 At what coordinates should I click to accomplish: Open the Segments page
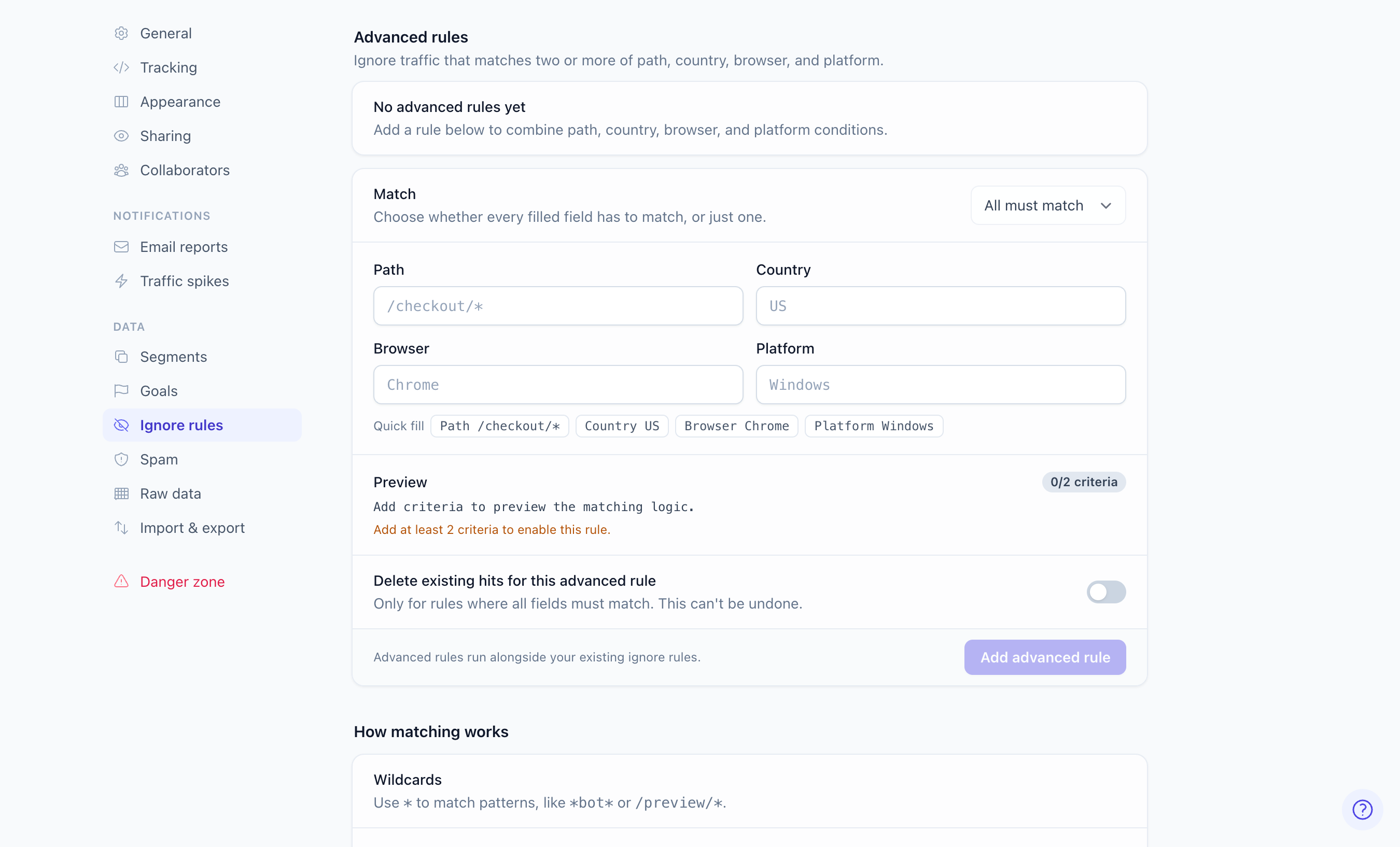click(x=202, y=356)
